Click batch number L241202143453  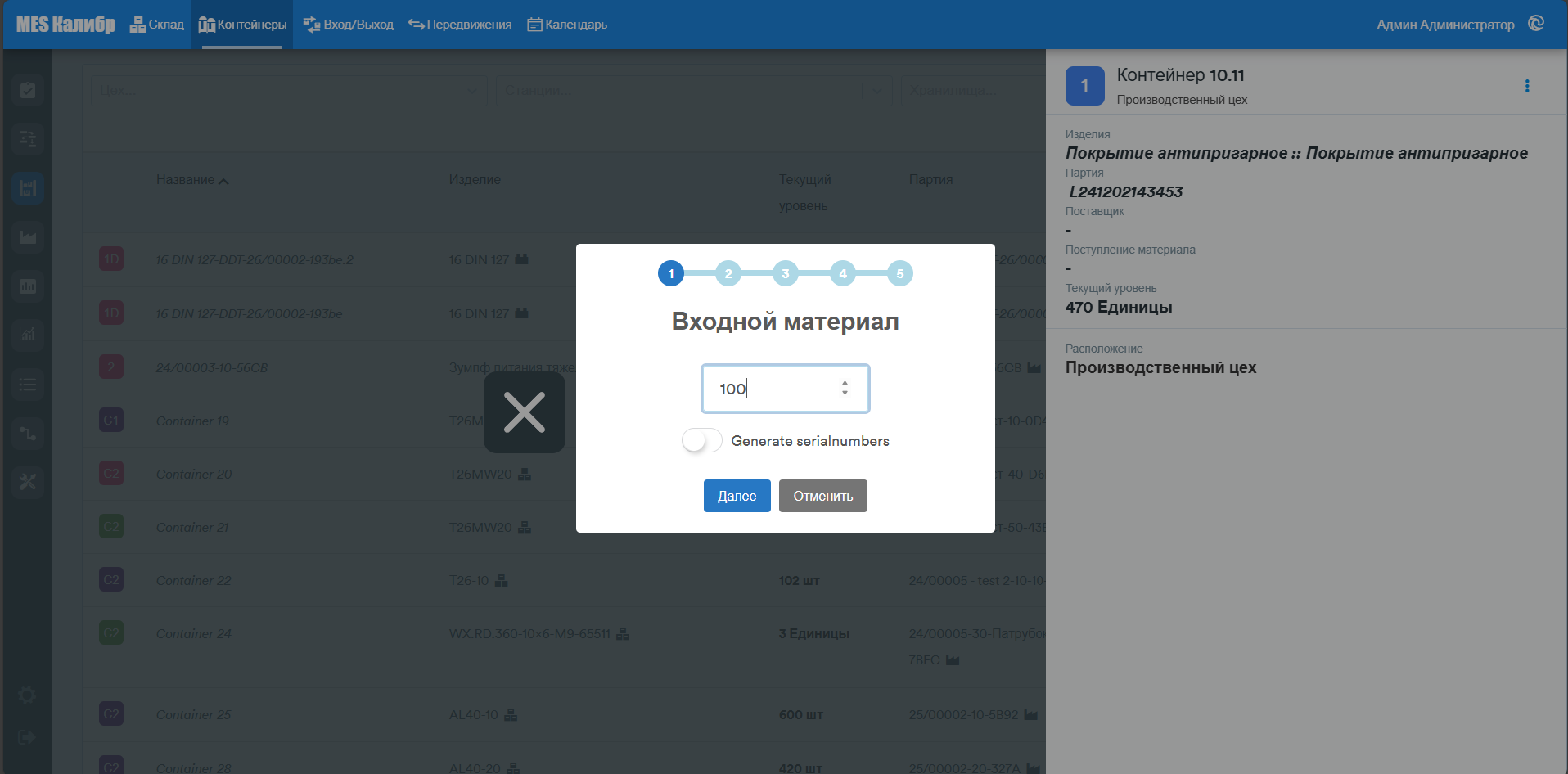[1125, 191]
